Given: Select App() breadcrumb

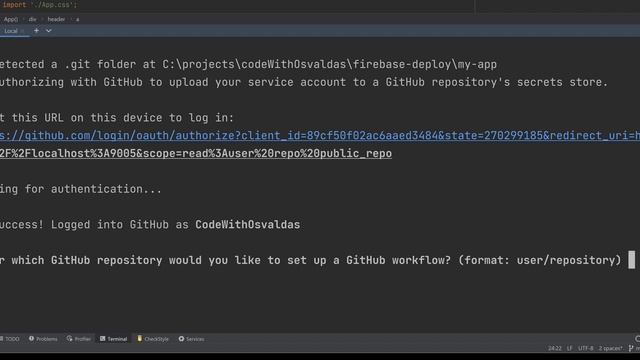Looking at the screenshot, I should (11, 19).
